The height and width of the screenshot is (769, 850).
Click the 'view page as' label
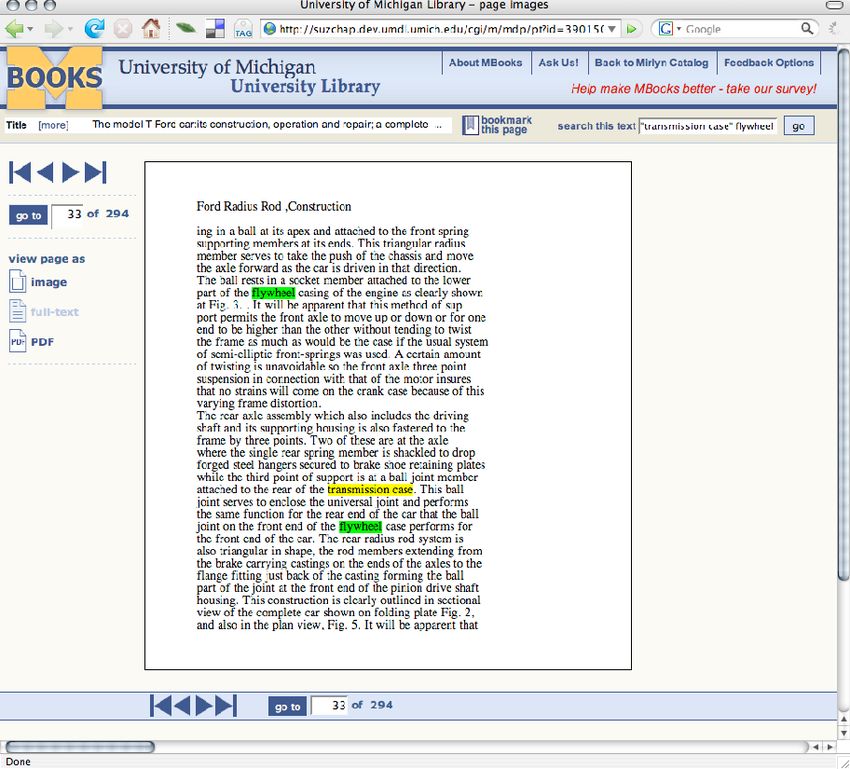(47, 259)
